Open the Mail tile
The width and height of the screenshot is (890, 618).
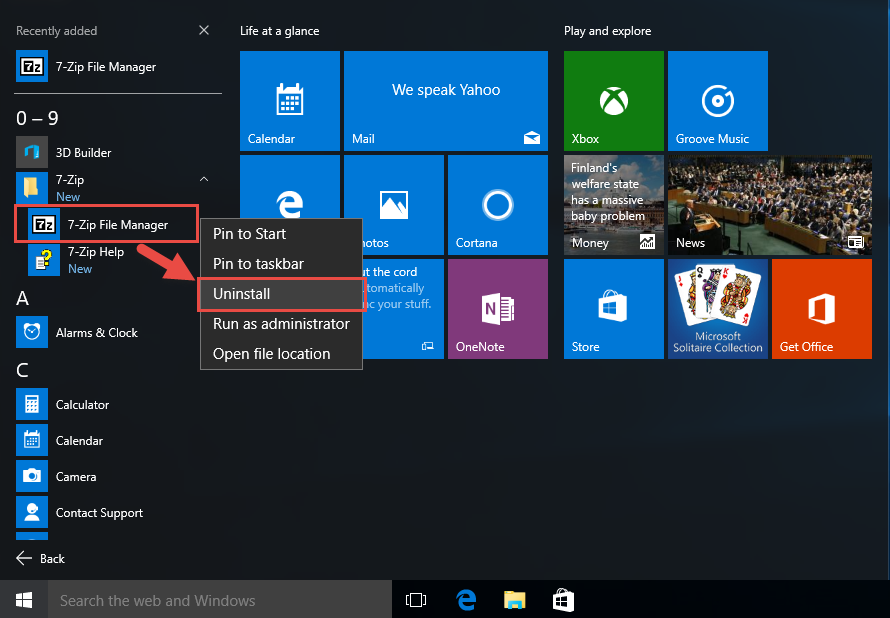(446, 101)
